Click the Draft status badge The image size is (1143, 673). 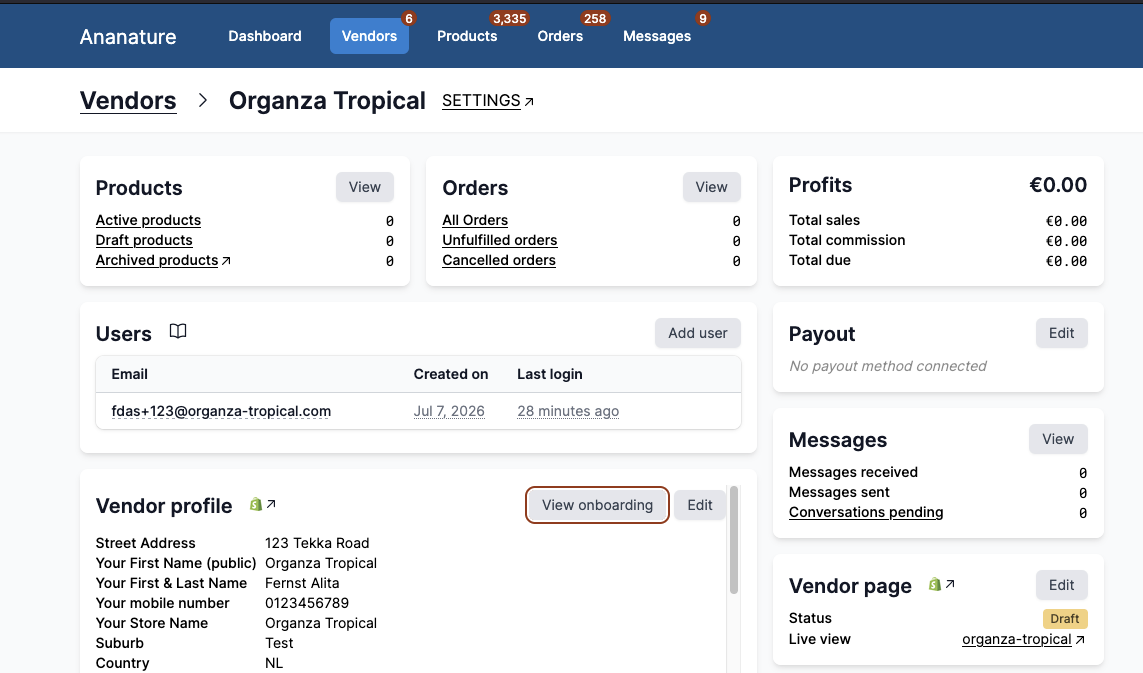tap(1065, 619)
